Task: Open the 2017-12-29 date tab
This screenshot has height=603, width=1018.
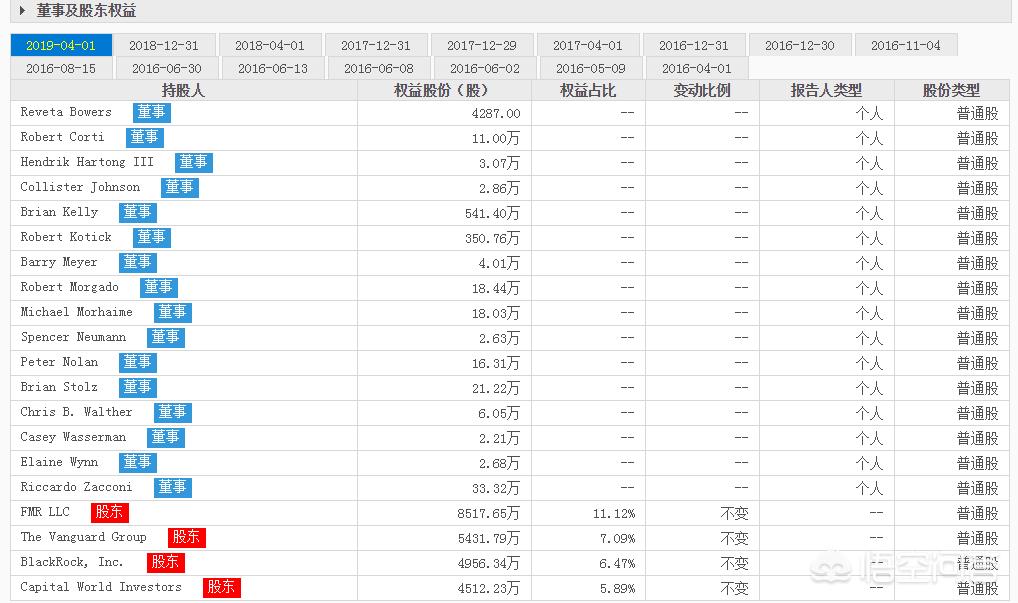Action: click(482, 45)
